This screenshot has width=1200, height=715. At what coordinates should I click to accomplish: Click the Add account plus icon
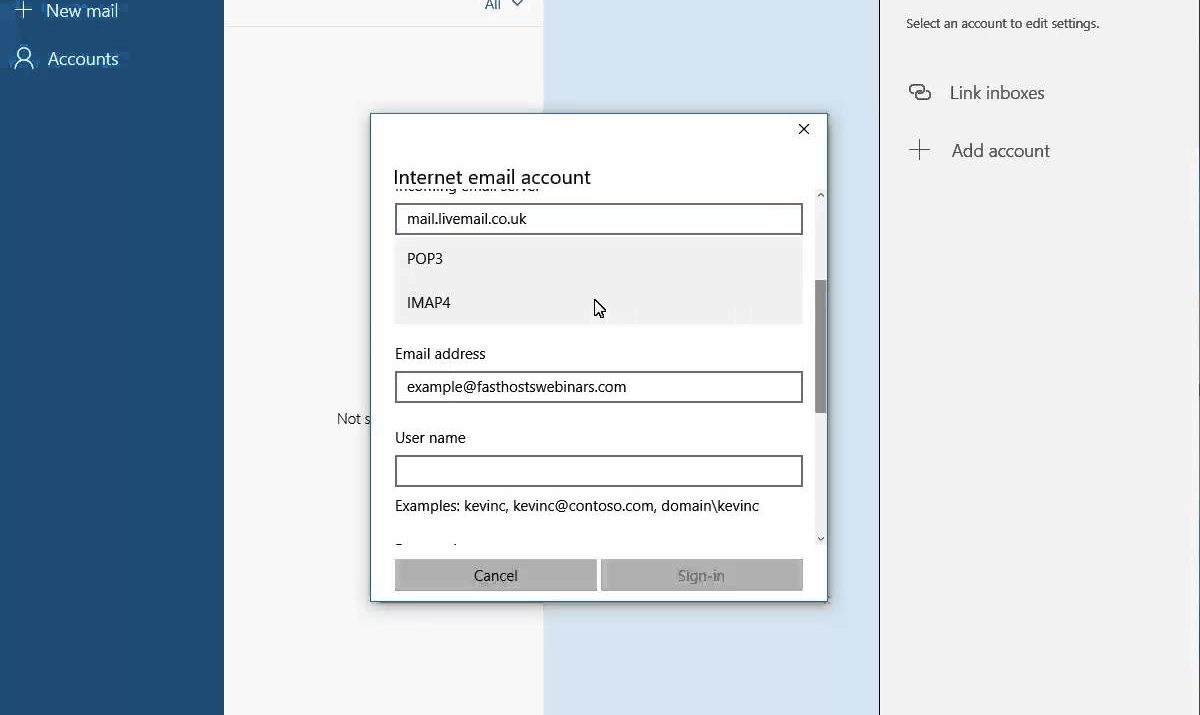(919, 151)
